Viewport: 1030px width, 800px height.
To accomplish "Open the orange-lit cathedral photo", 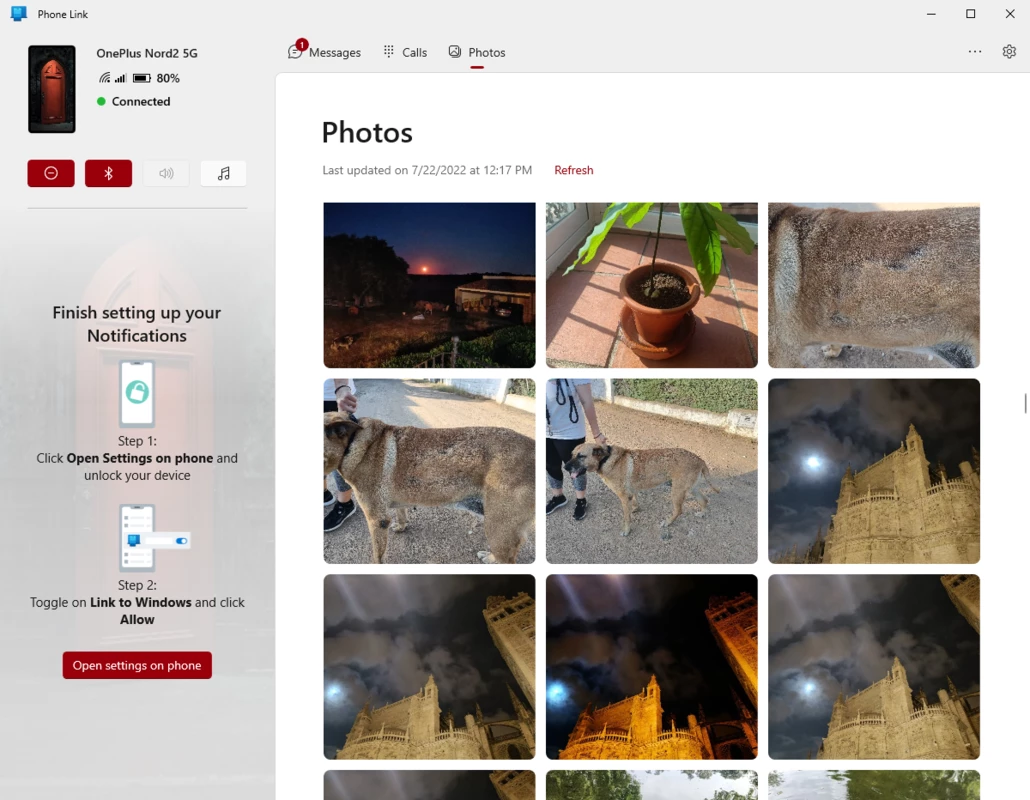I will click(x=651, y=666).
